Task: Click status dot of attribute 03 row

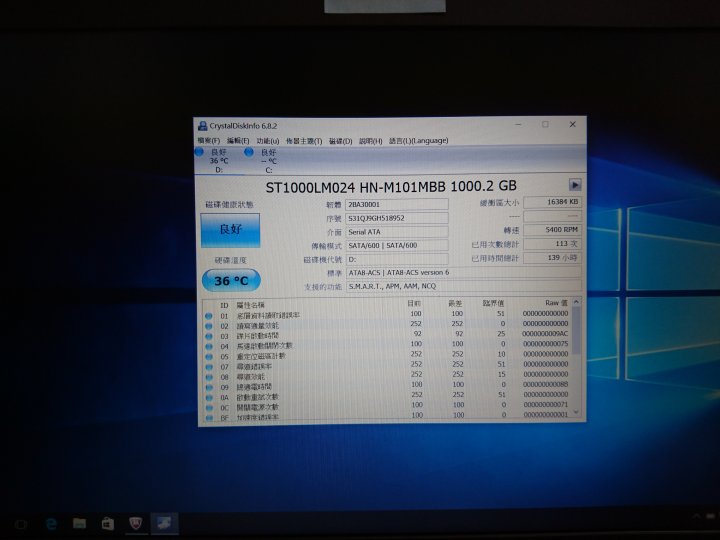Action: click(x=209, y=336)
